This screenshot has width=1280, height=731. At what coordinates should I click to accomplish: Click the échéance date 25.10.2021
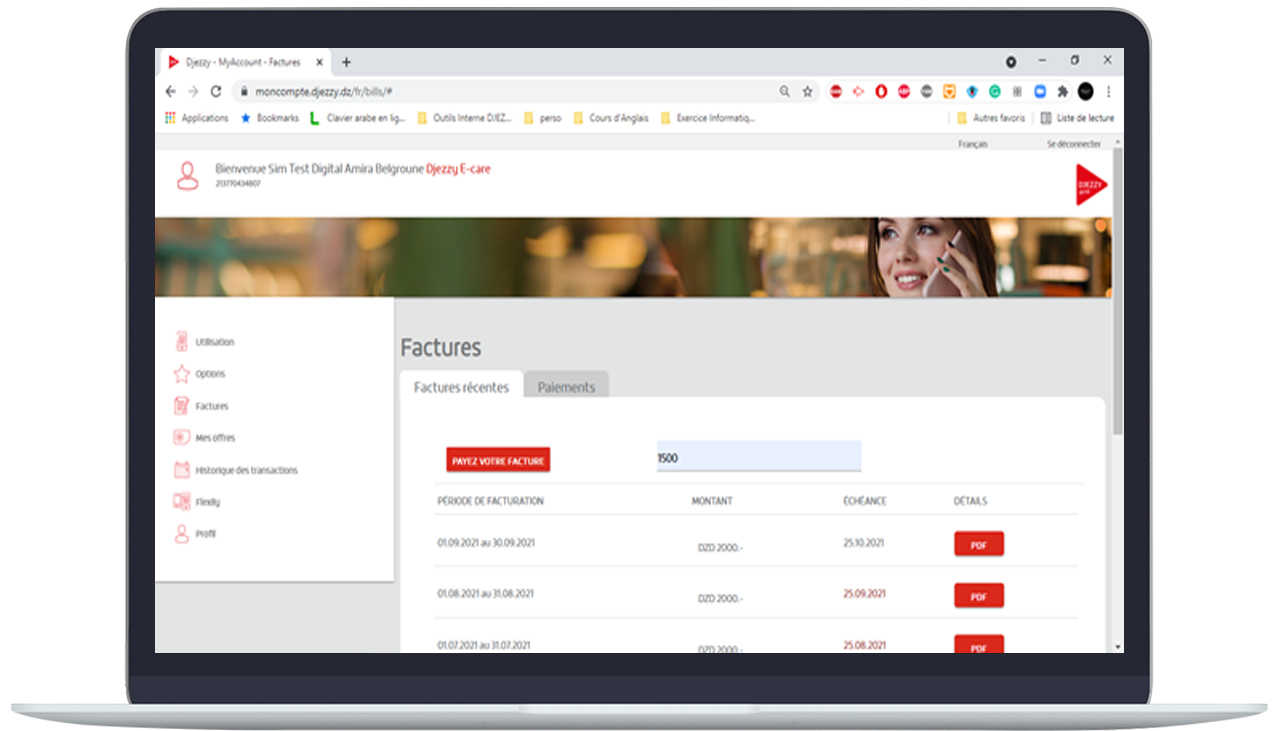click(864, 542)
